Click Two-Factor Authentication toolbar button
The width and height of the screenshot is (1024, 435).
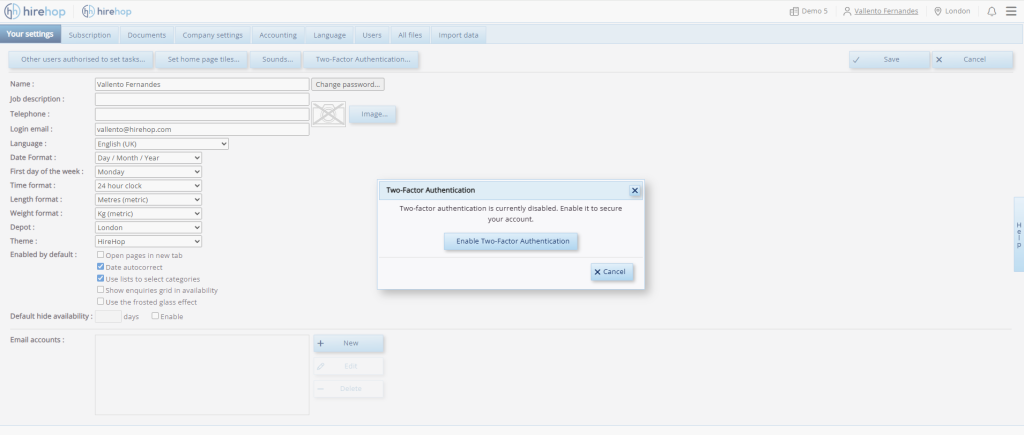pos(361,59)
